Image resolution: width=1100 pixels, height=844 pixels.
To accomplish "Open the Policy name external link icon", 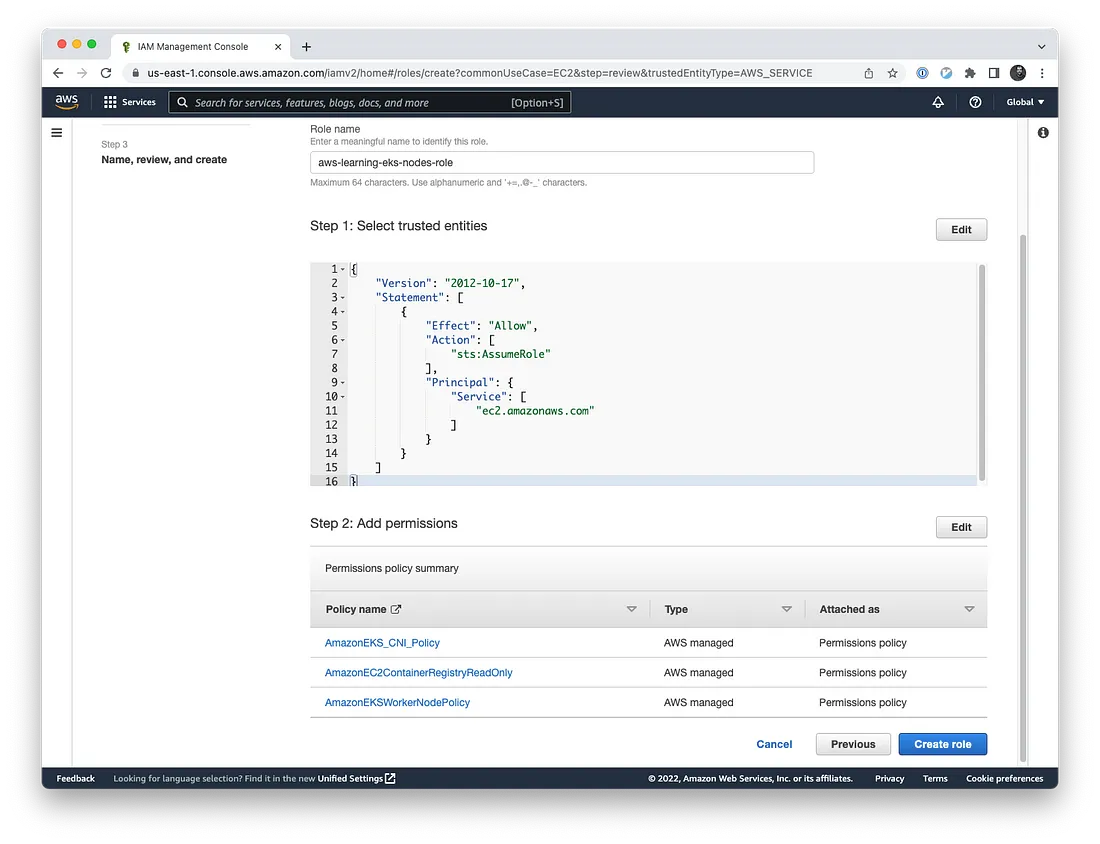I will (396, 609).
